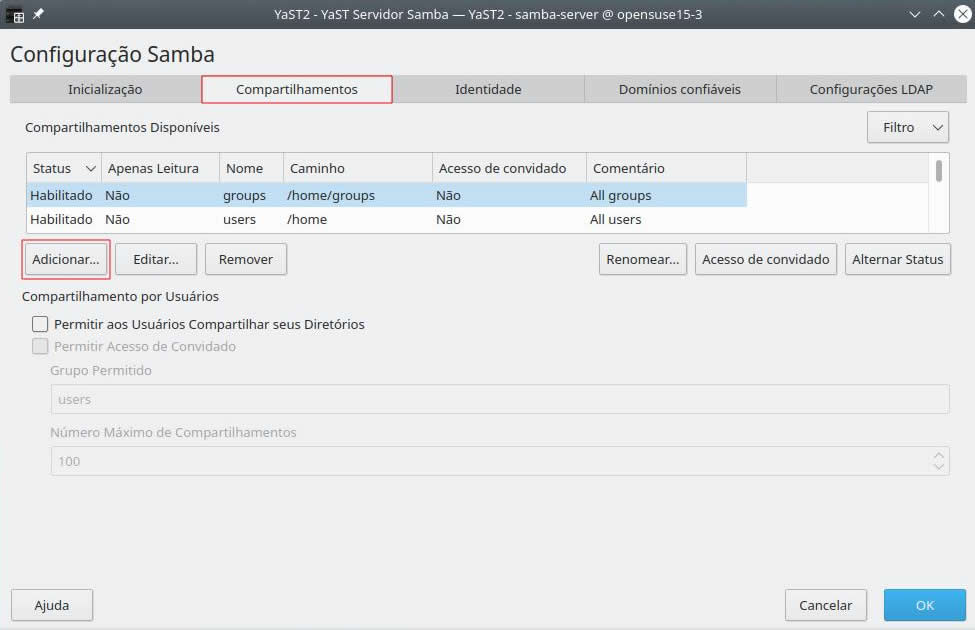
Task: Click the Adicionar... button
Action: pos(66,259)
